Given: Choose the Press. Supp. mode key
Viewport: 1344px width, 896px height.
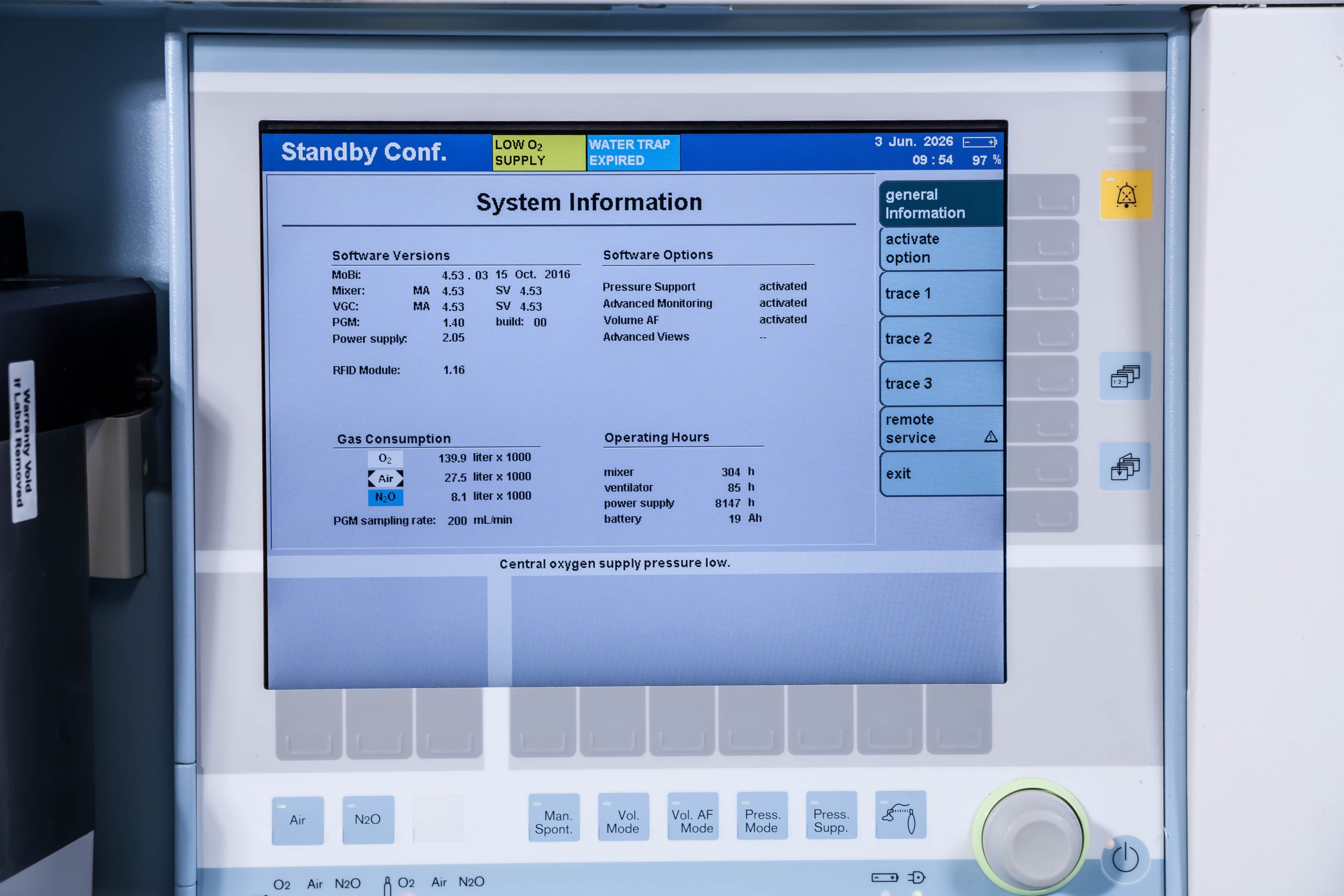Looking at the screenshot, I should pos(832,815).
